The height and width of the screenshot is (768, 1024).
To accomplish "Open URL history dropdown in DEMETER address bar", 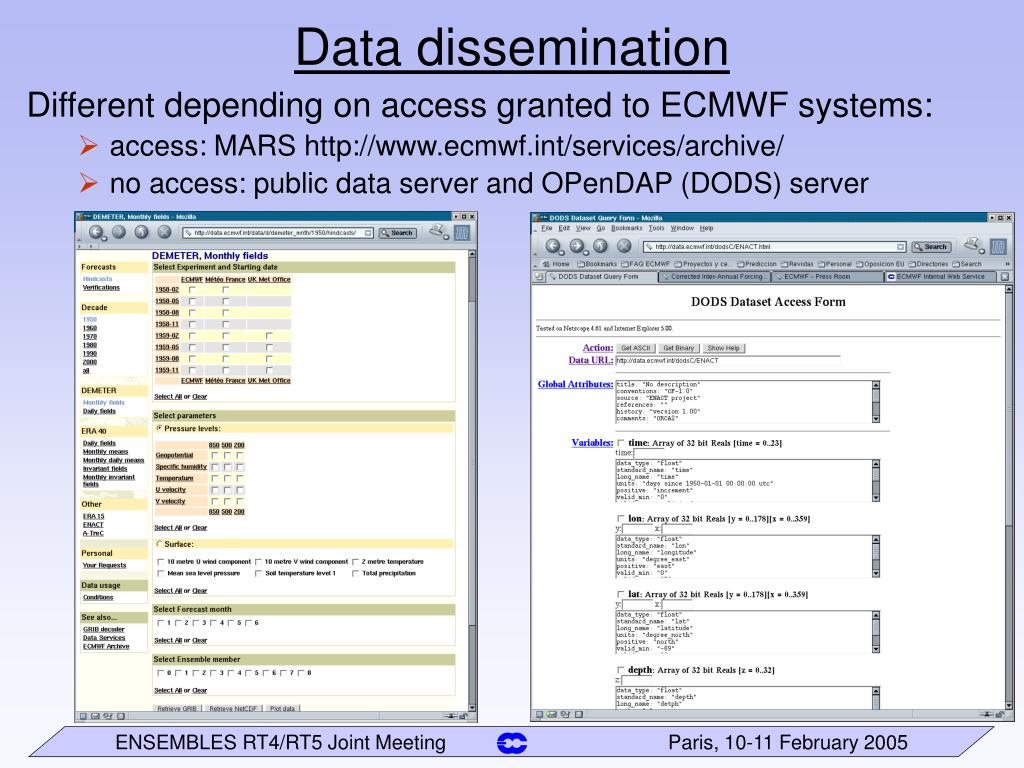I will pyautogui.click(x=368, y=233).
